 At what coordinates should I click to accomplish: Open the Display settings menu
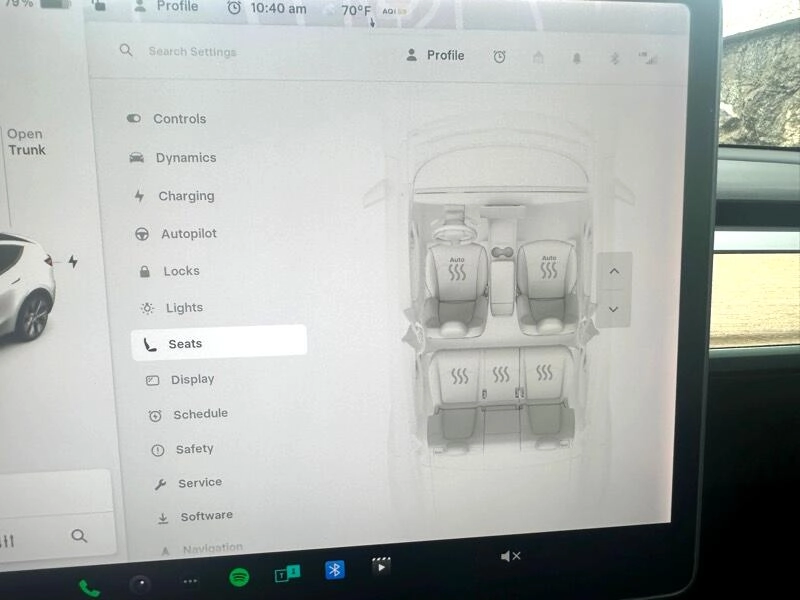180,380
